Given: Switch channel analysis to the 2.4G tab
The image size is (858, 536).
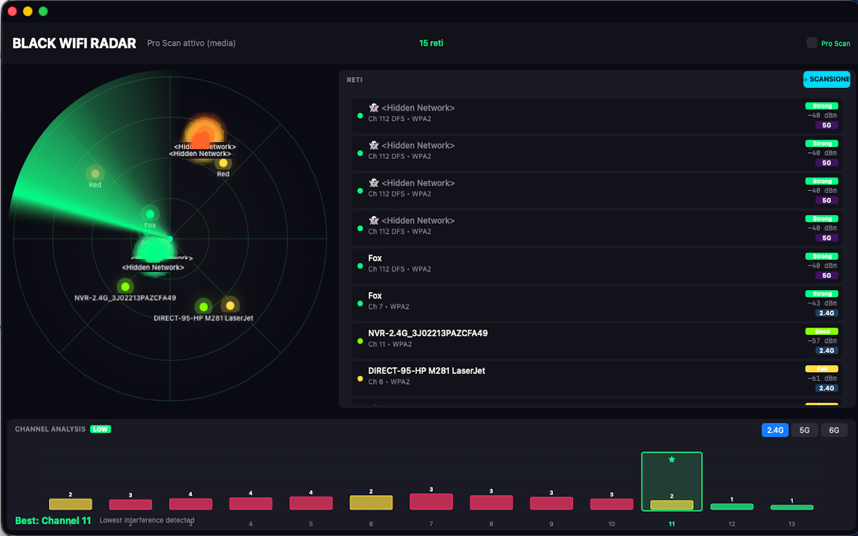Looking at the screenshot, I should click(775, 430).
